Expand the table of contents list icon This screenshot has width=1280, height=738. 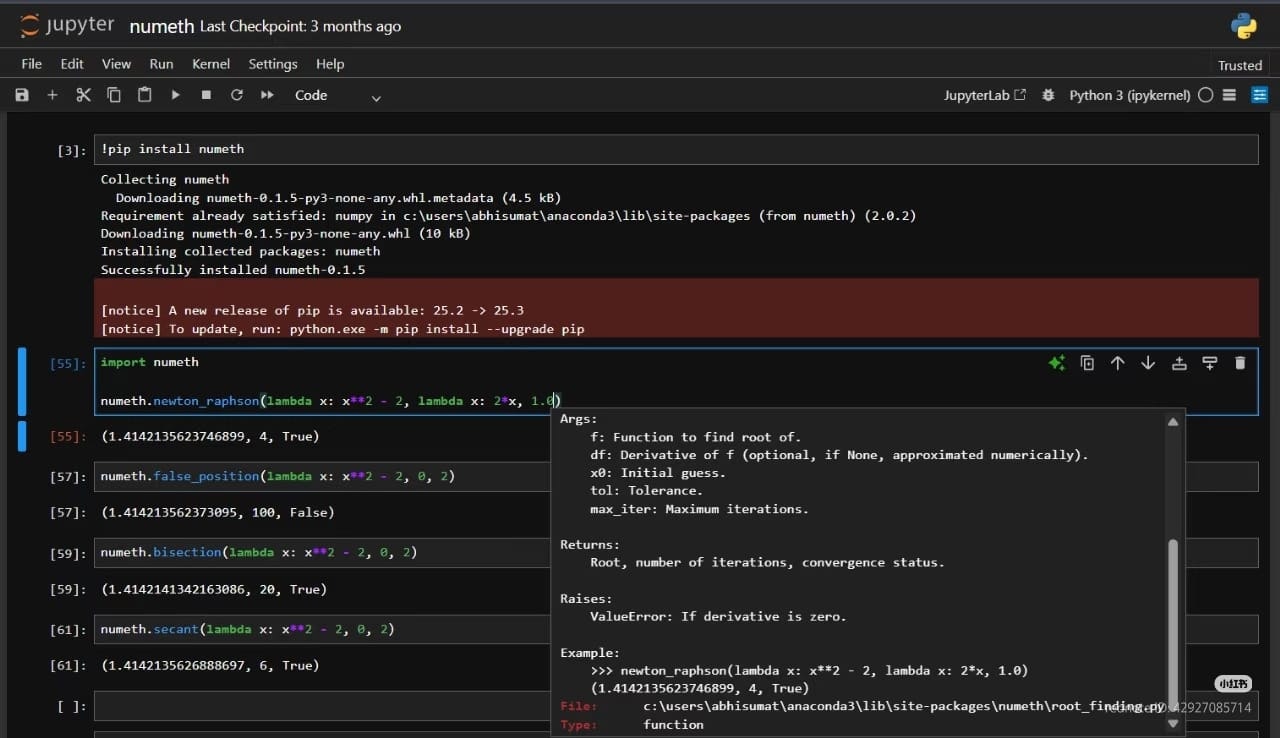click(1230, 95)
